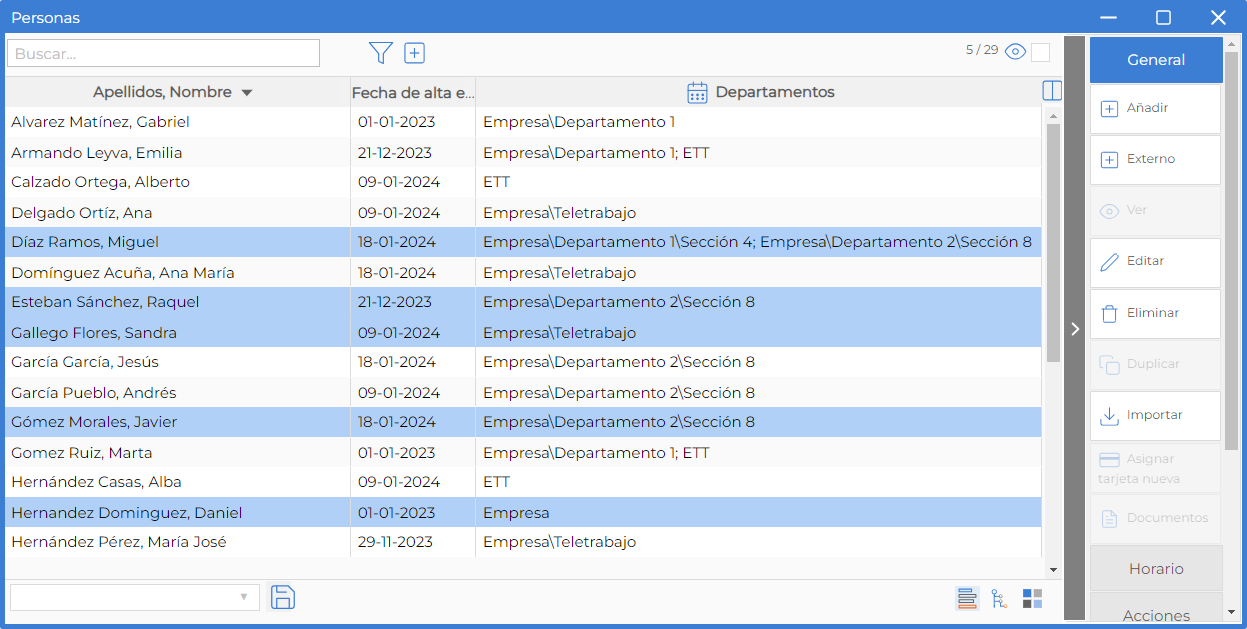1247x629 pixels.
Task: Click the Externo plus icon
Action: click(x=1109, y=160)
